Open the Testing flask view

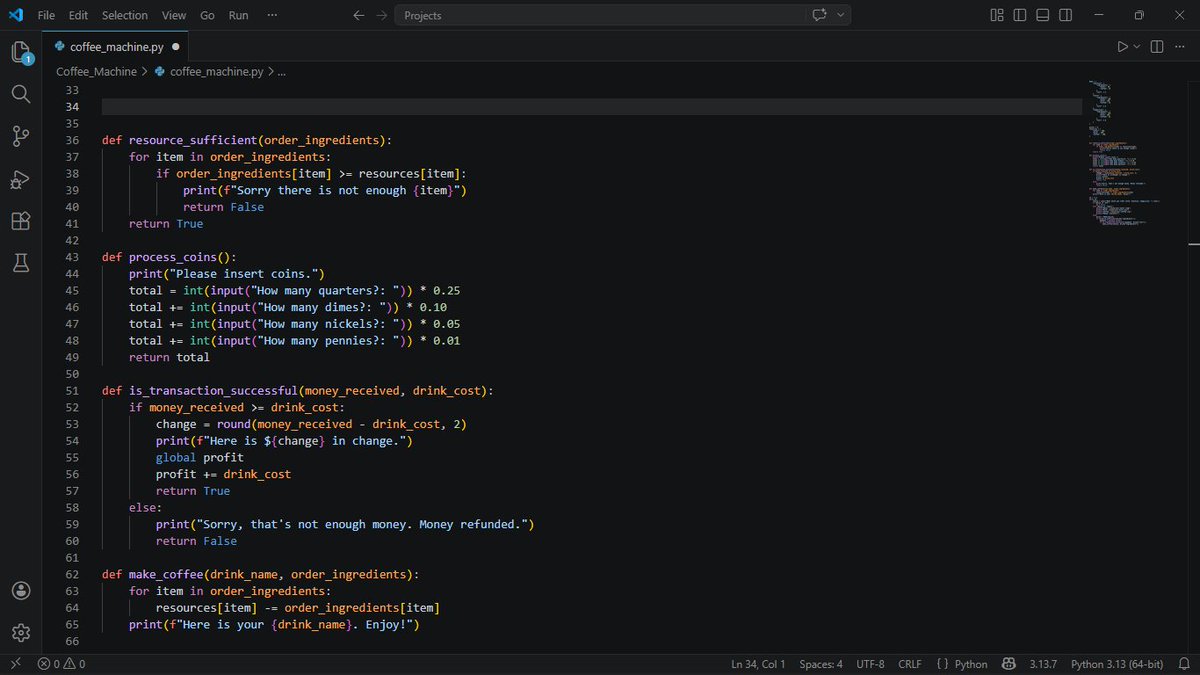click(21, 263)
